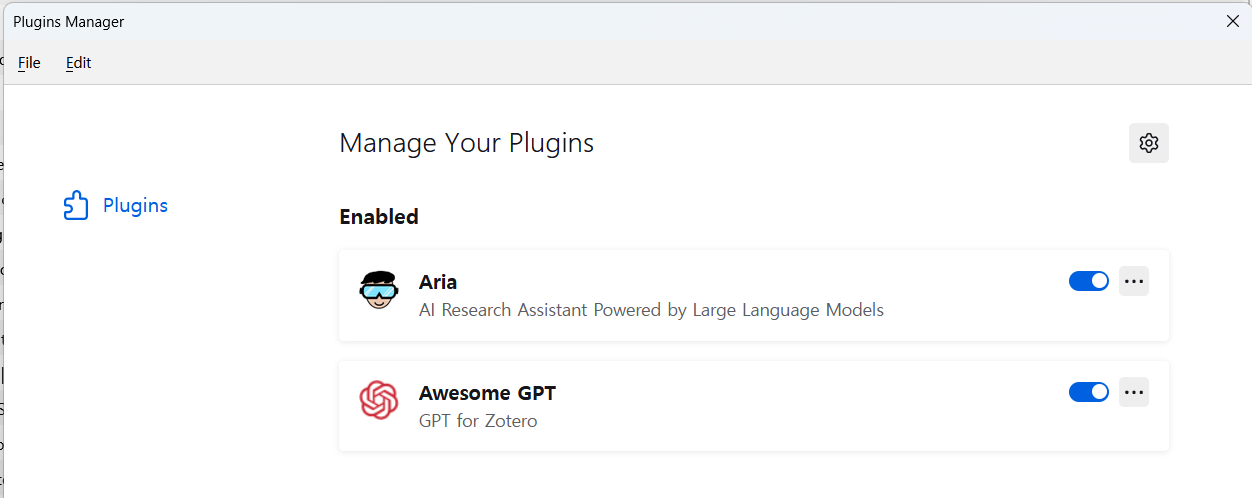Screen dimensions: 1252x498
Task: Click the Enabled section heading
Action: [x=379, y=216]
